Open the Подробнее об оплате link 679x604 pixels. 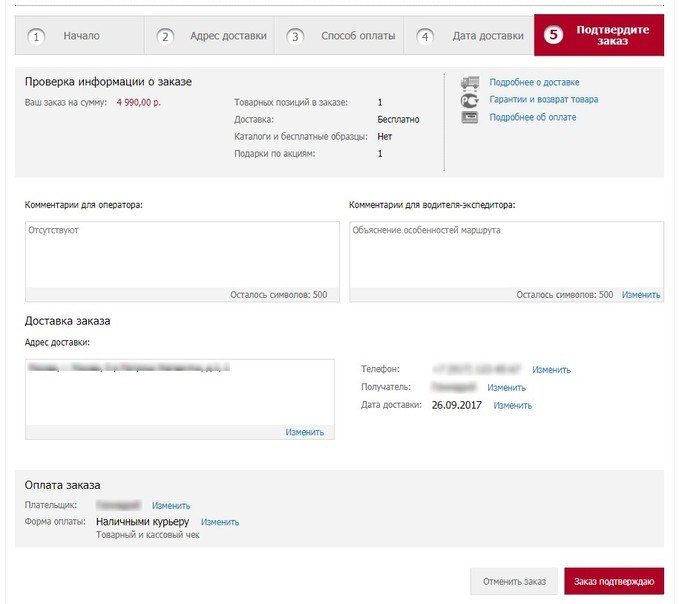click(x=533, y=117)
